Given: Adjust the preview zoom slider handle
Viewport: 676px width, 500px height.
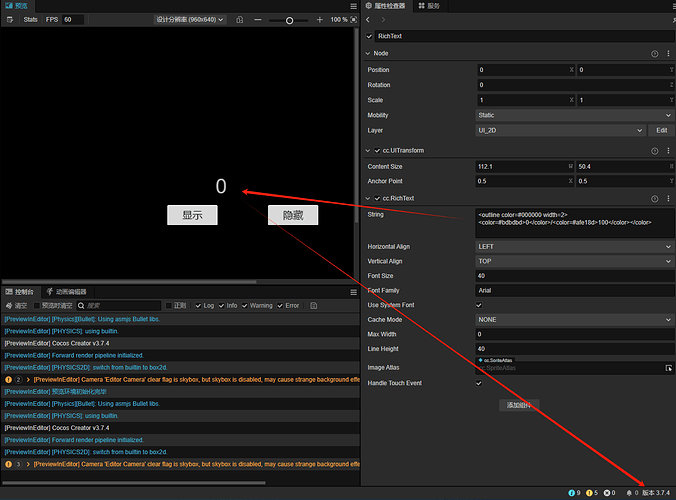Looking at the screenshot, I should pyautogui.click(x=289, y=20).
